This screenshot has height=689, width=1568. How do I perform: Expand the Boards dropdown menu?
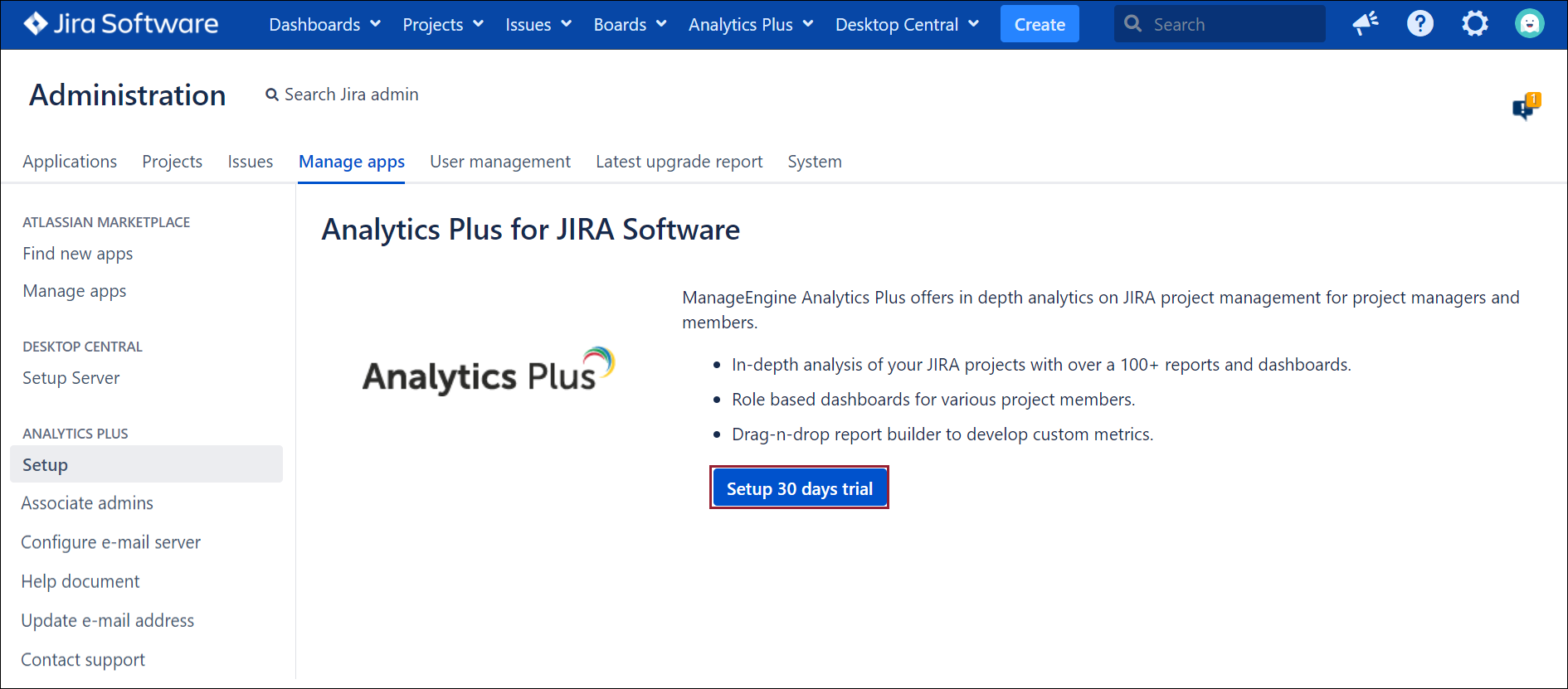(x=630, y=25)
